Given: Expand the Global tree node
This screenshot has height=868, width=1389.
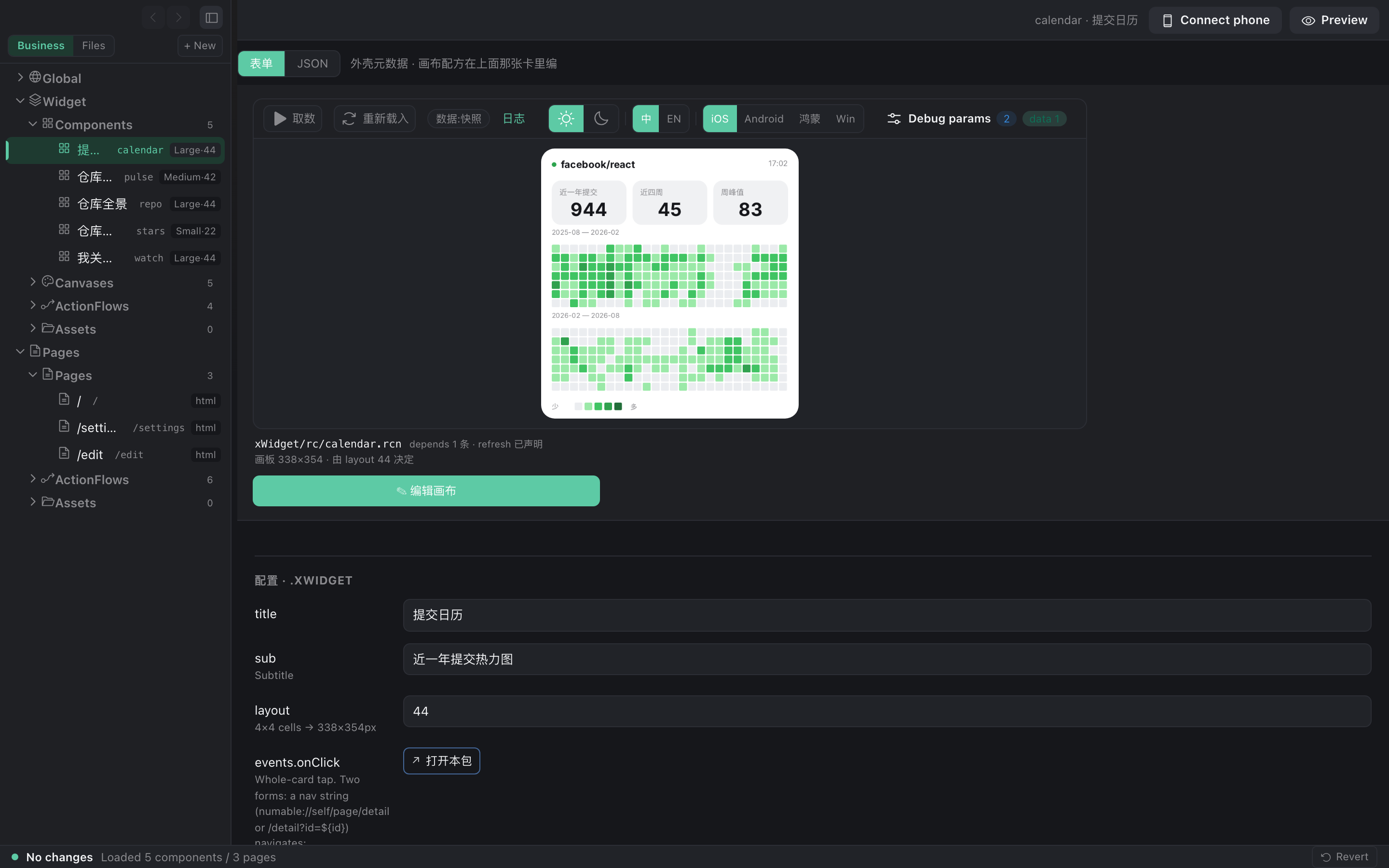Looking at the screenshot, I should pyautogui.click(x=20, y=77).
